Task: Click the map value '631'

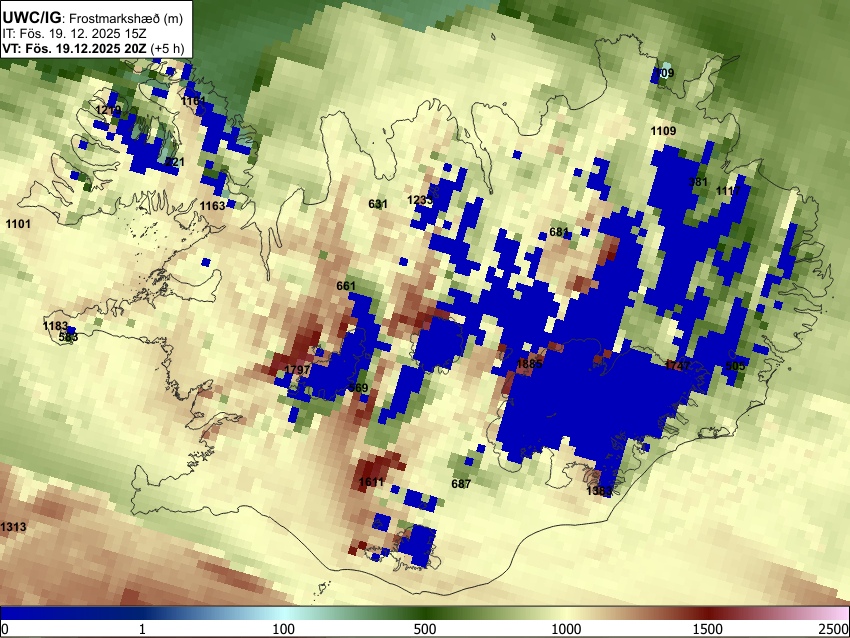Action: coord(378,204)
